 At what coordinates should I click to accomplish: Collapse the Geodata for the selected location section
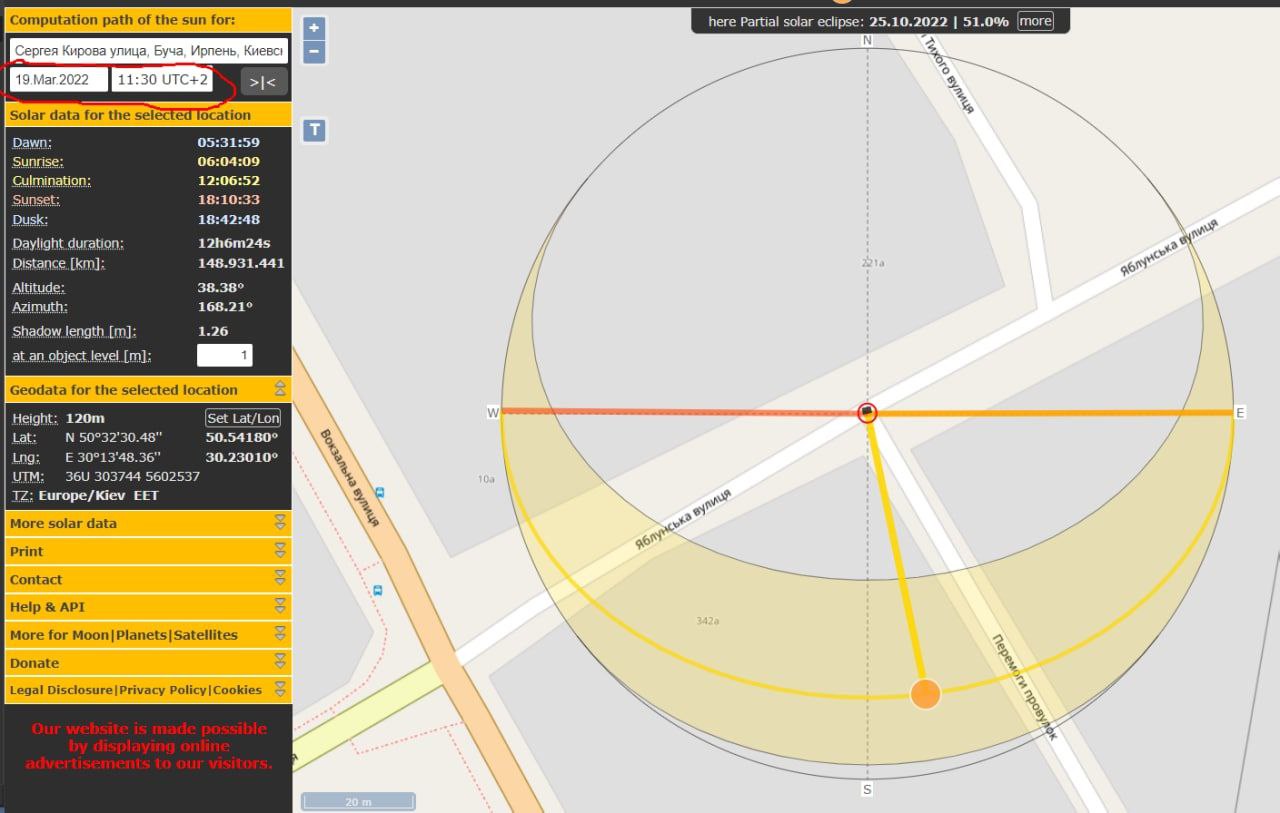(x=280, y=389)
